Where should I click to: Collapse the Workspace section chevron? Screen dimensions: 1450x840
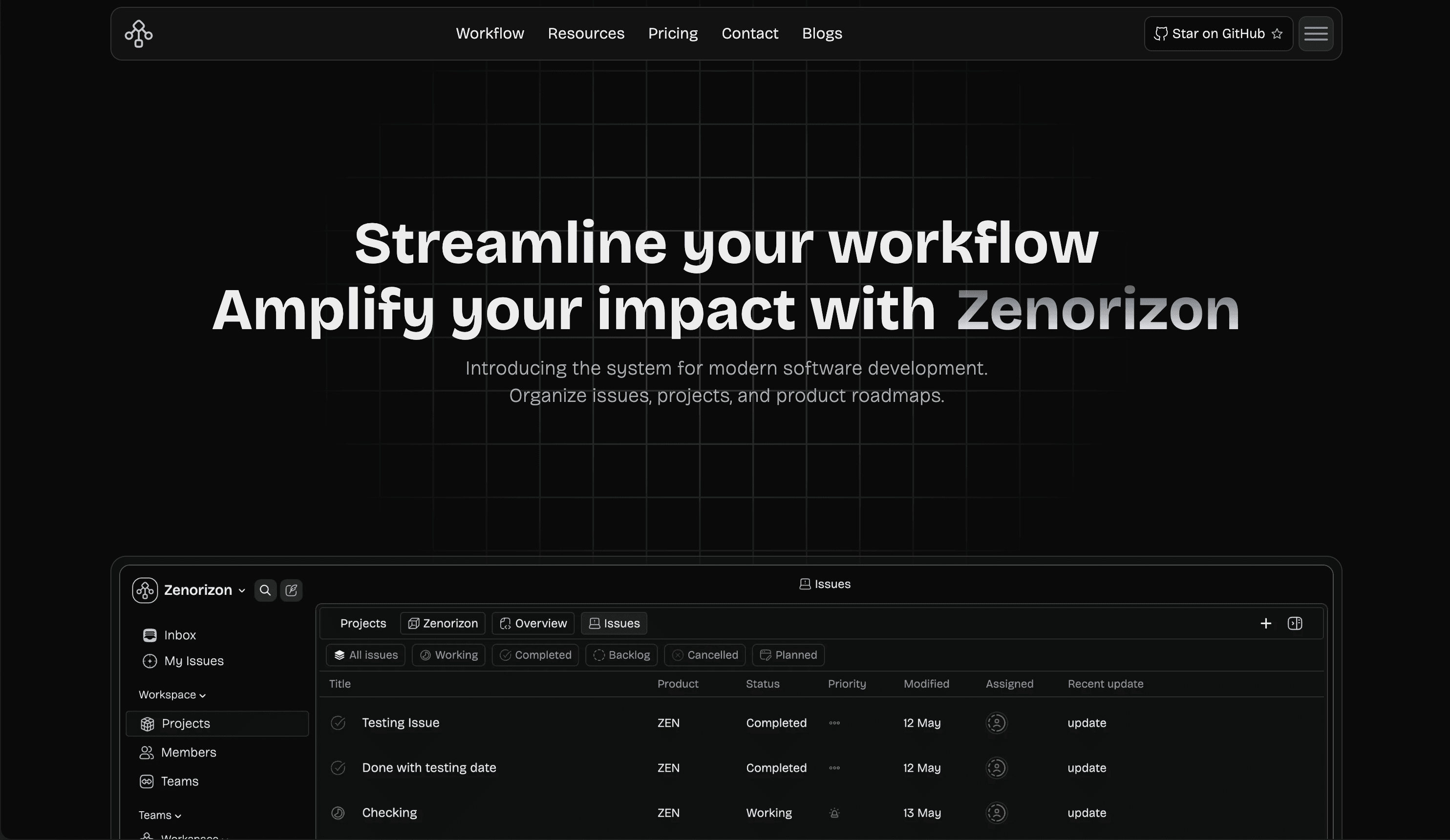pos(203,695)
